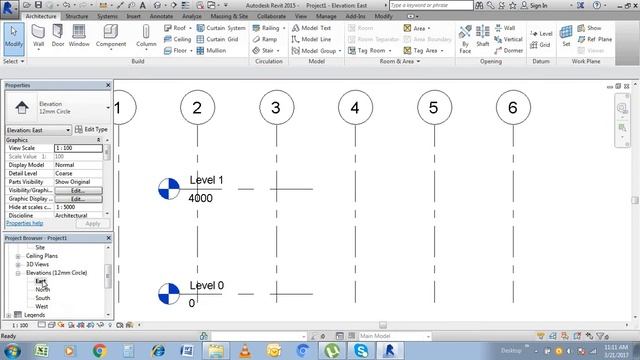Select the Ramp tool

coord(264,39)
